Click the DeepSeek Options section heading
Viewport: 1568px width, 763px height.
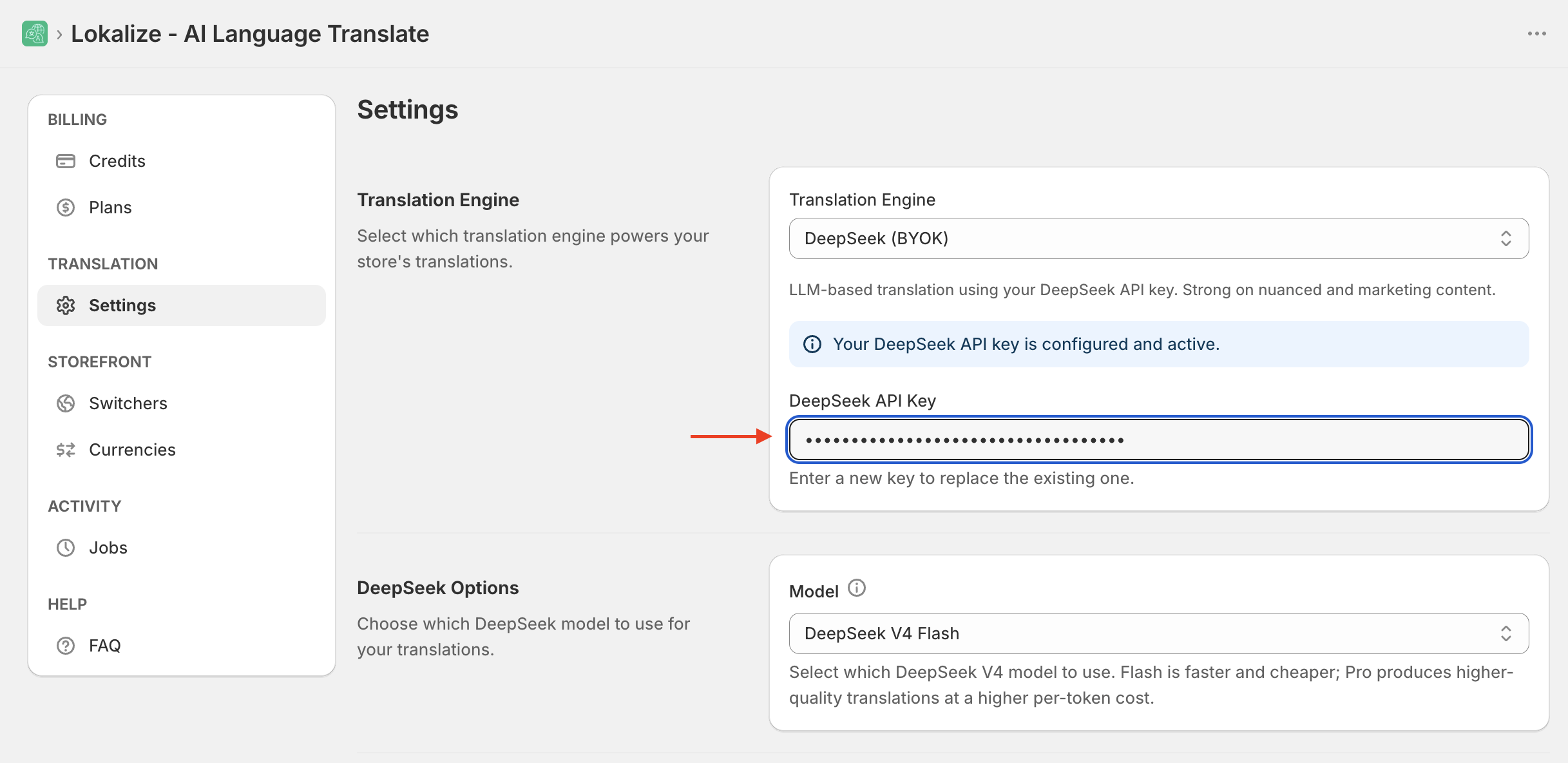[438, 588]
